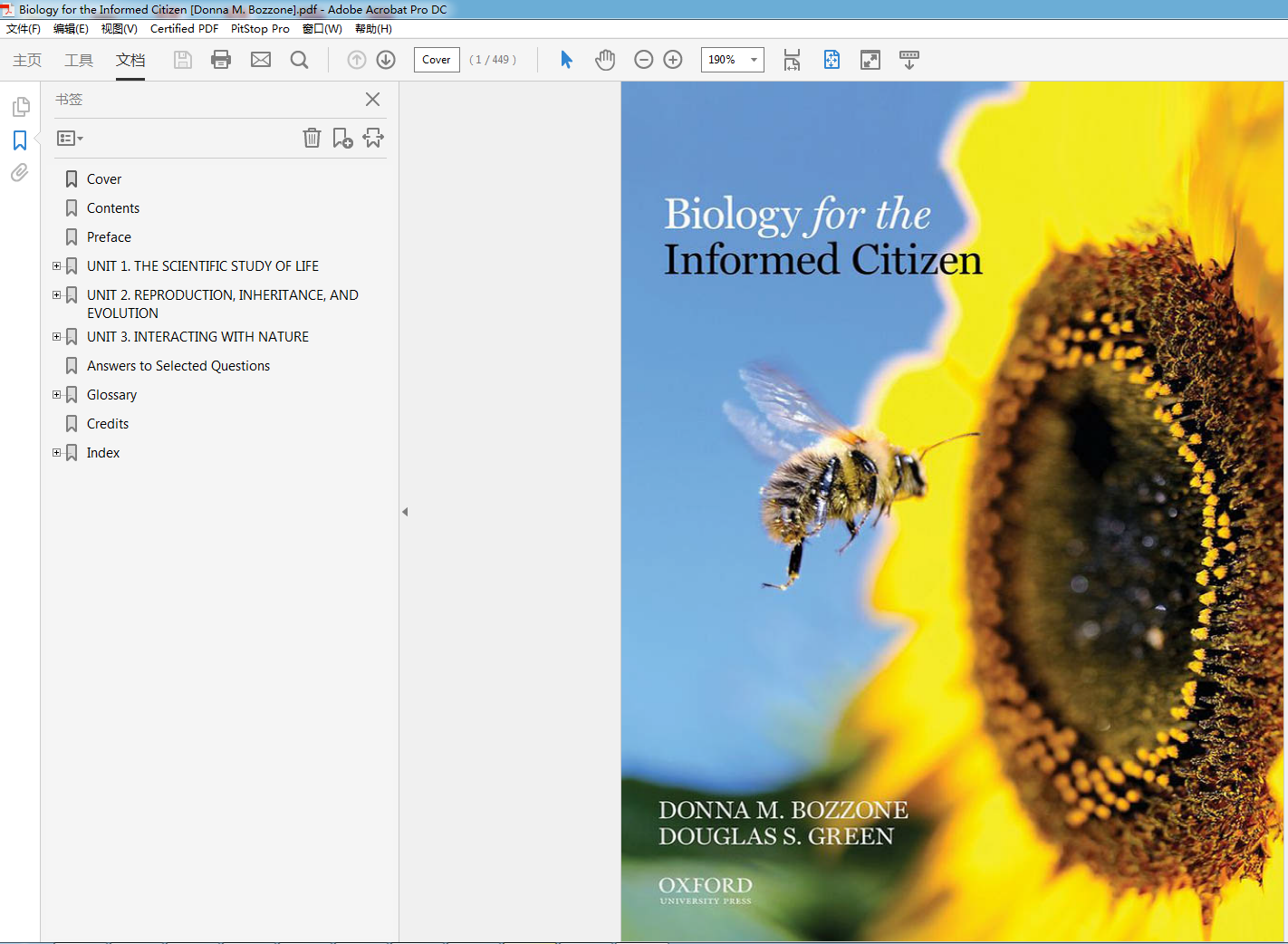Zoom out with minus icon

tap(644, 60)
